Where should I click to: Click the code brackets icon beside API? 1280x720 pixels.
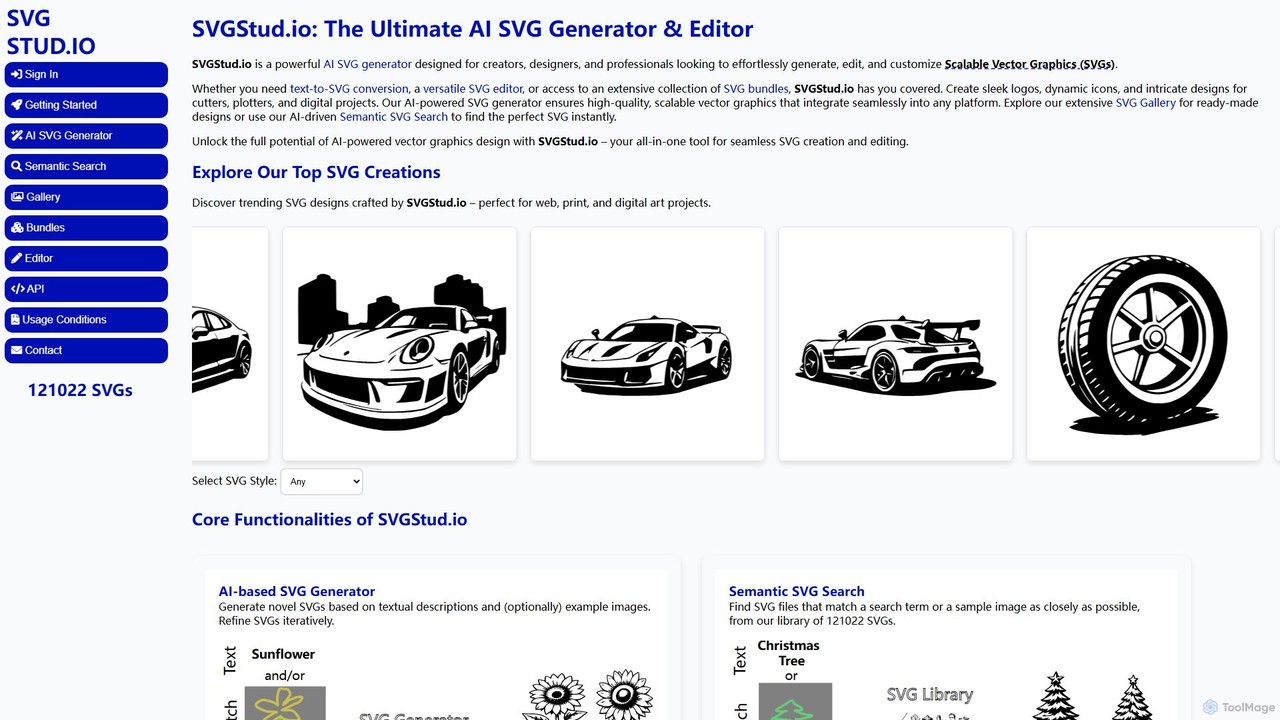[18, 289]
